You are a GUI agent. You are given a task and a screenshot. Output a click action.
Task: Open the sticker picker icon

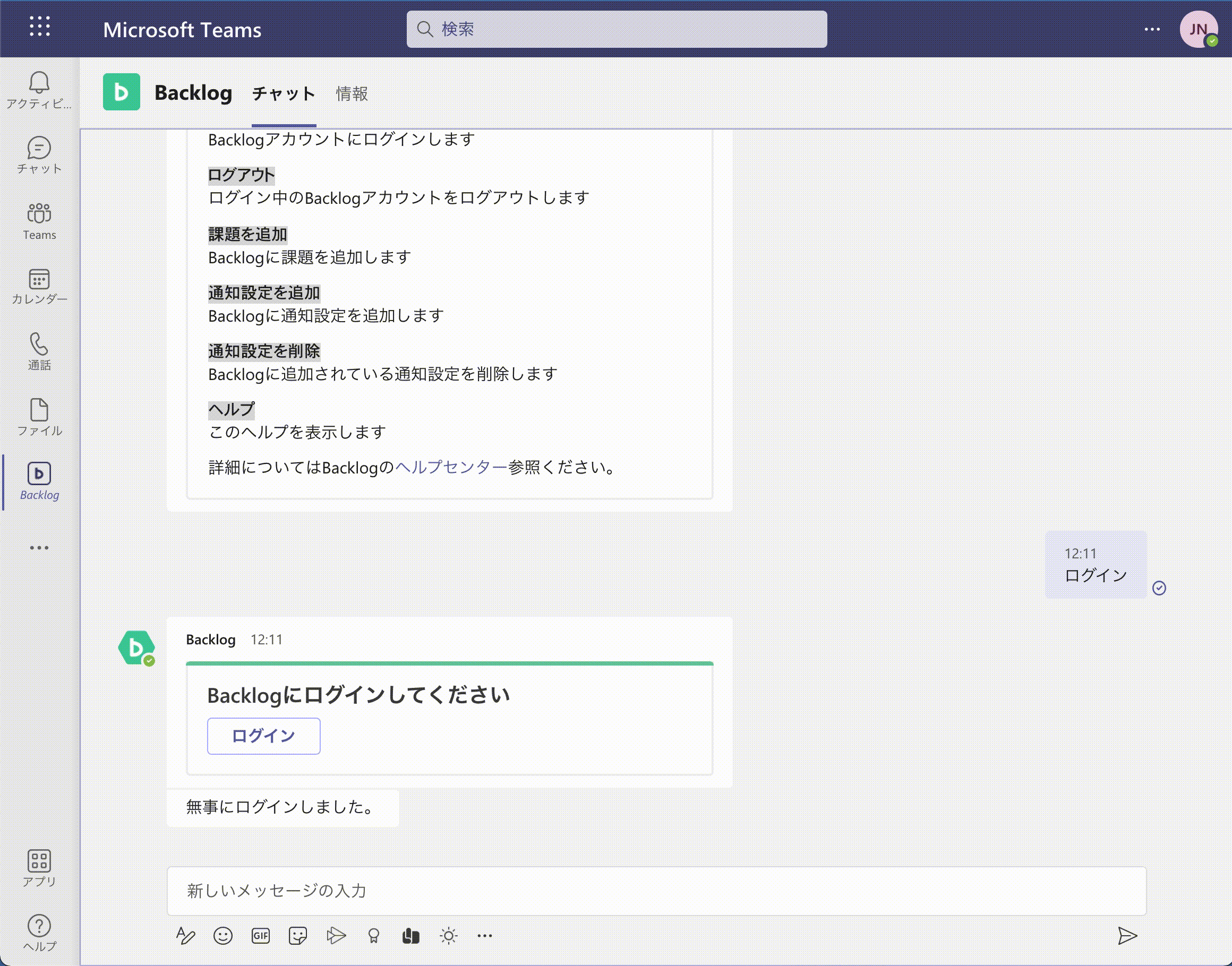click(298, 936)
